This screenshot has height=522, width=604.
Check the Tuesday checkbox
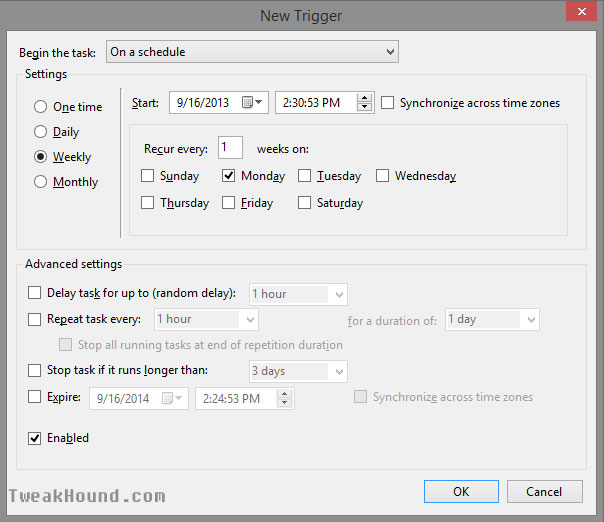point(304,176)
